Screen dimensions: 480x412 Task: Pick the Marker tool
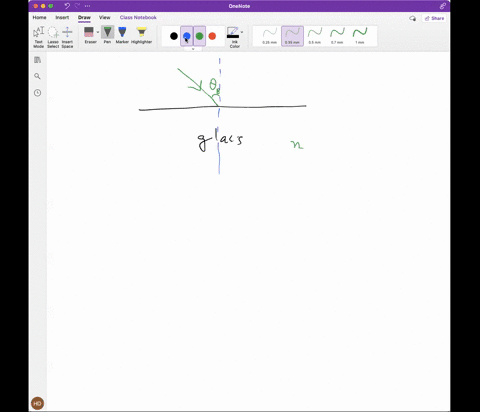pyautogui.click(x=122, y=35)
